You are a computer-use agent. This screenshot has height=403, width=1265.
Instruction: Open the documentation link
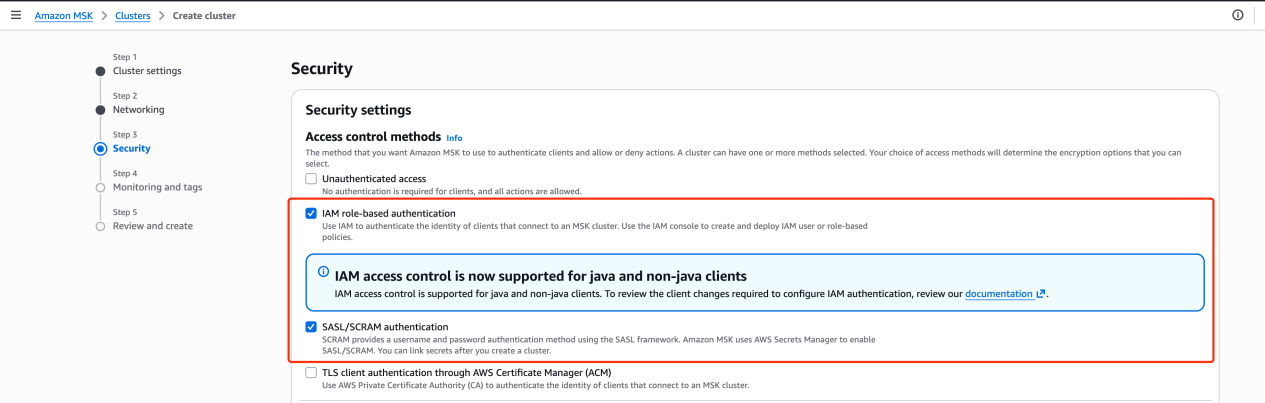click(x=999, y=294)
